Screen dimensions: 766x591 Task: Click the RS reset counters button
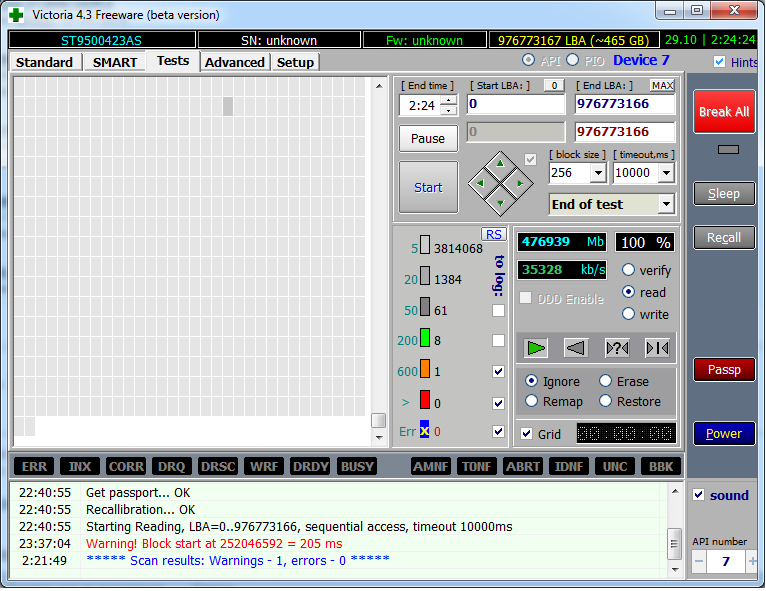(x=493, y=234)
